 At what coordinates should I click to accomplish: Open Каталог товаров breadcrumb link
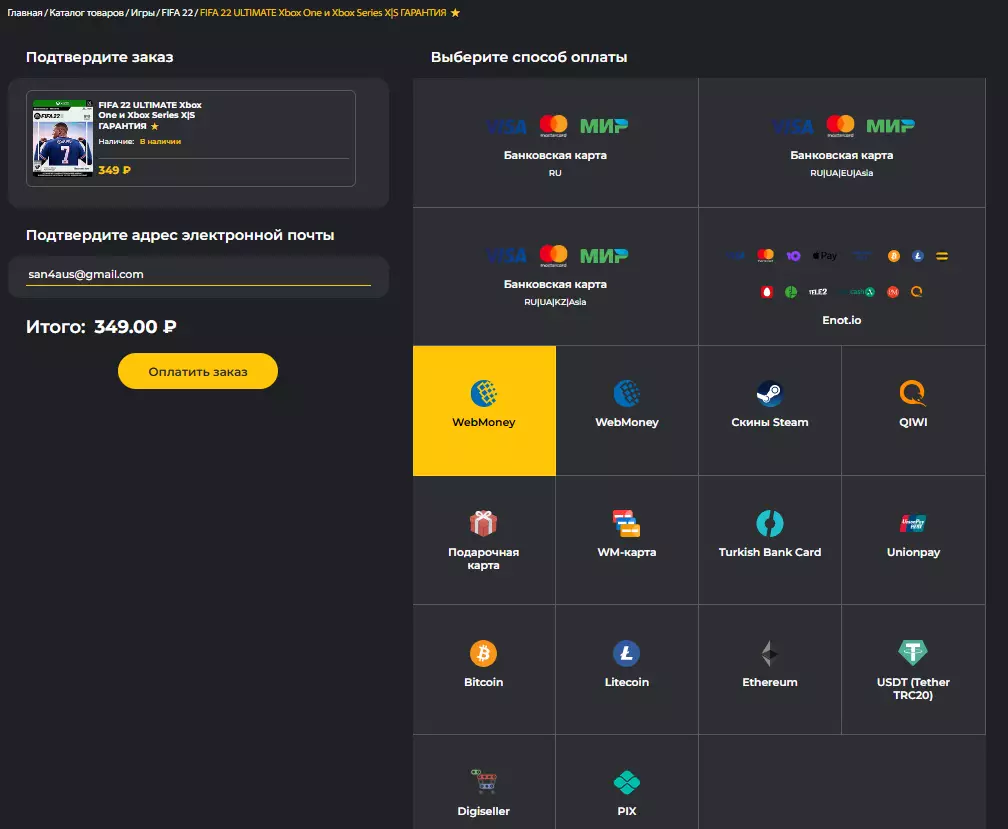point(87,13)
